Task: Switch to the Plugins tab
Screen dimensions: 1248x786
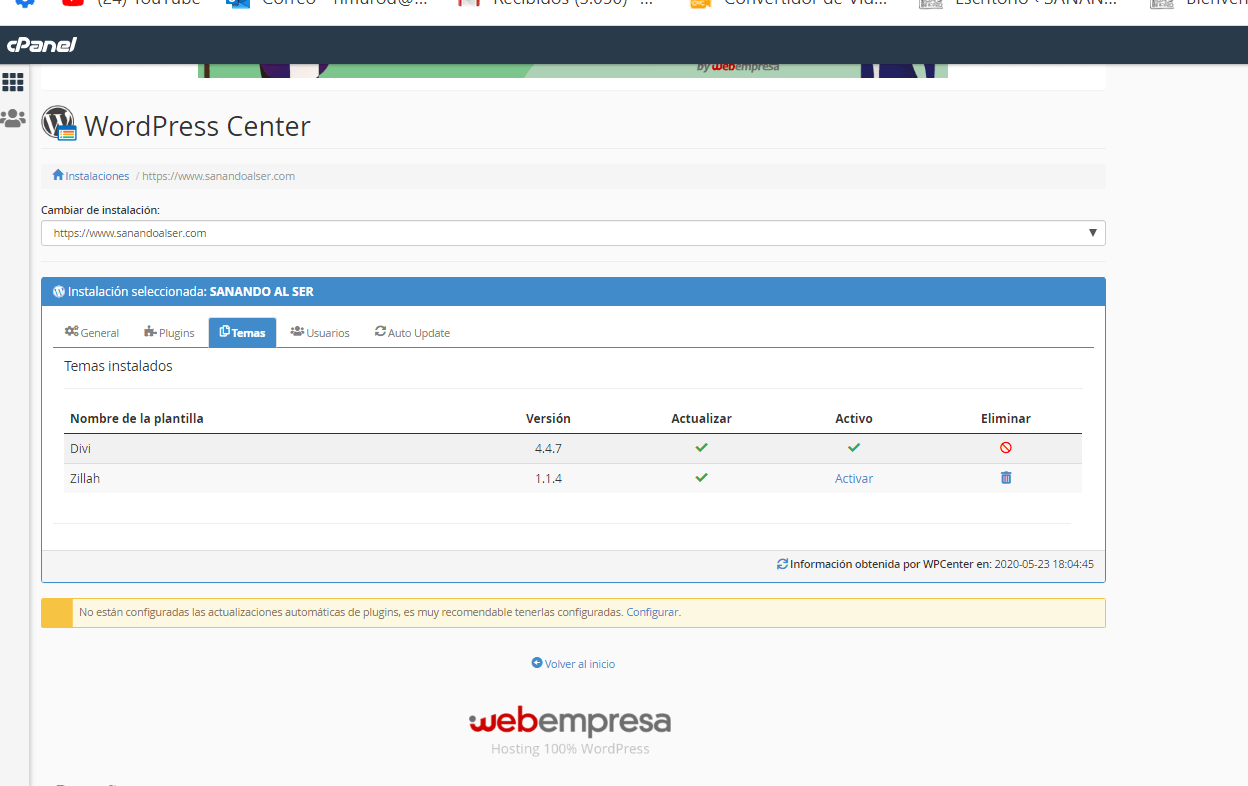Action: [169, 333]
